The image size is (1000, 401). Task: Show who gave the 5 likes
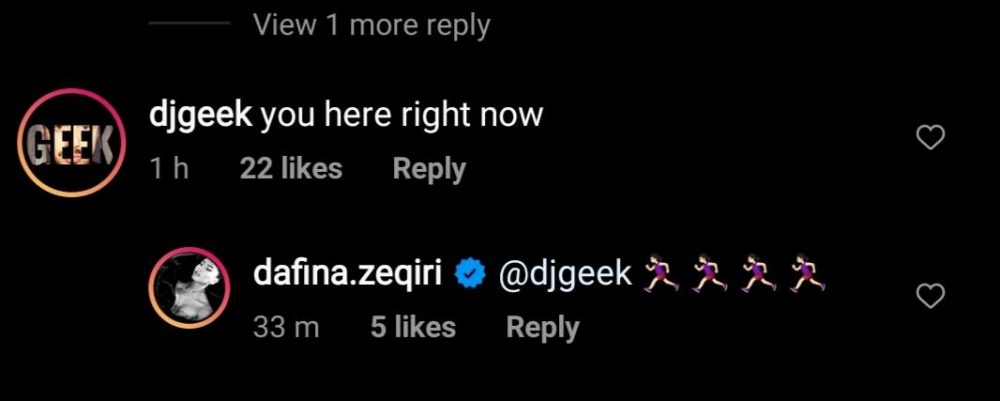click(x=413, y=327)
